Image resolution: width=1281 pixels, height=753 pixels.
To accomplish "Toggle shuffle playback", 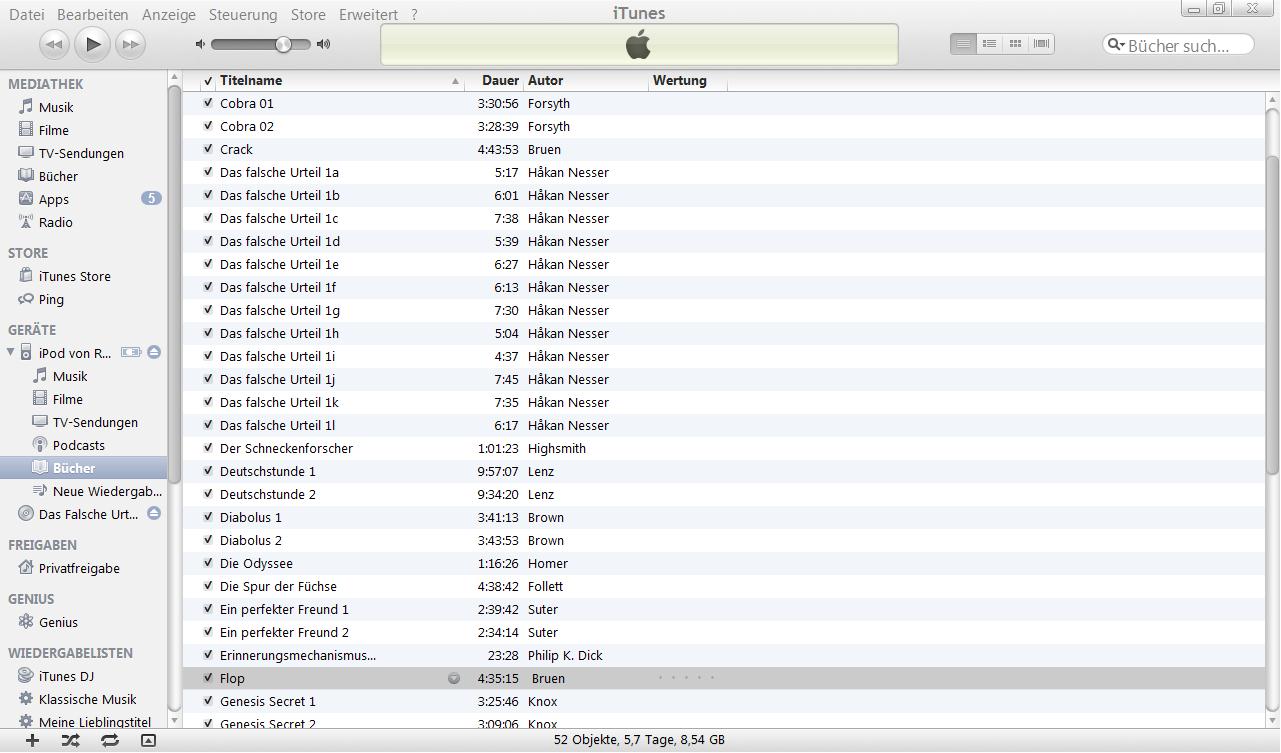I will pyautogui.click(x=70, y=740).
